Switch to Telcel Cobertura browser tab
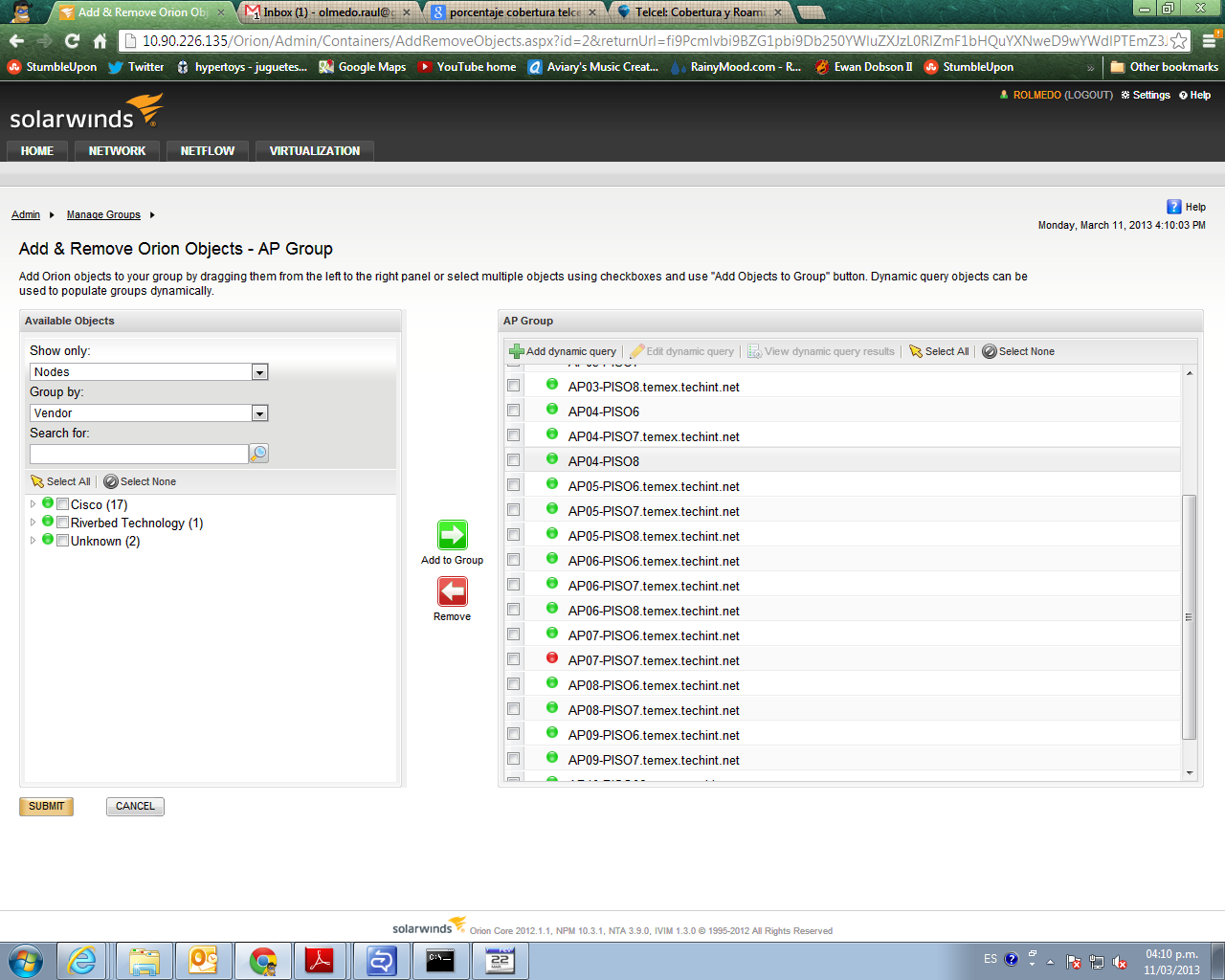This screenshot has height=980, width=1225. (x=700, y=12)
